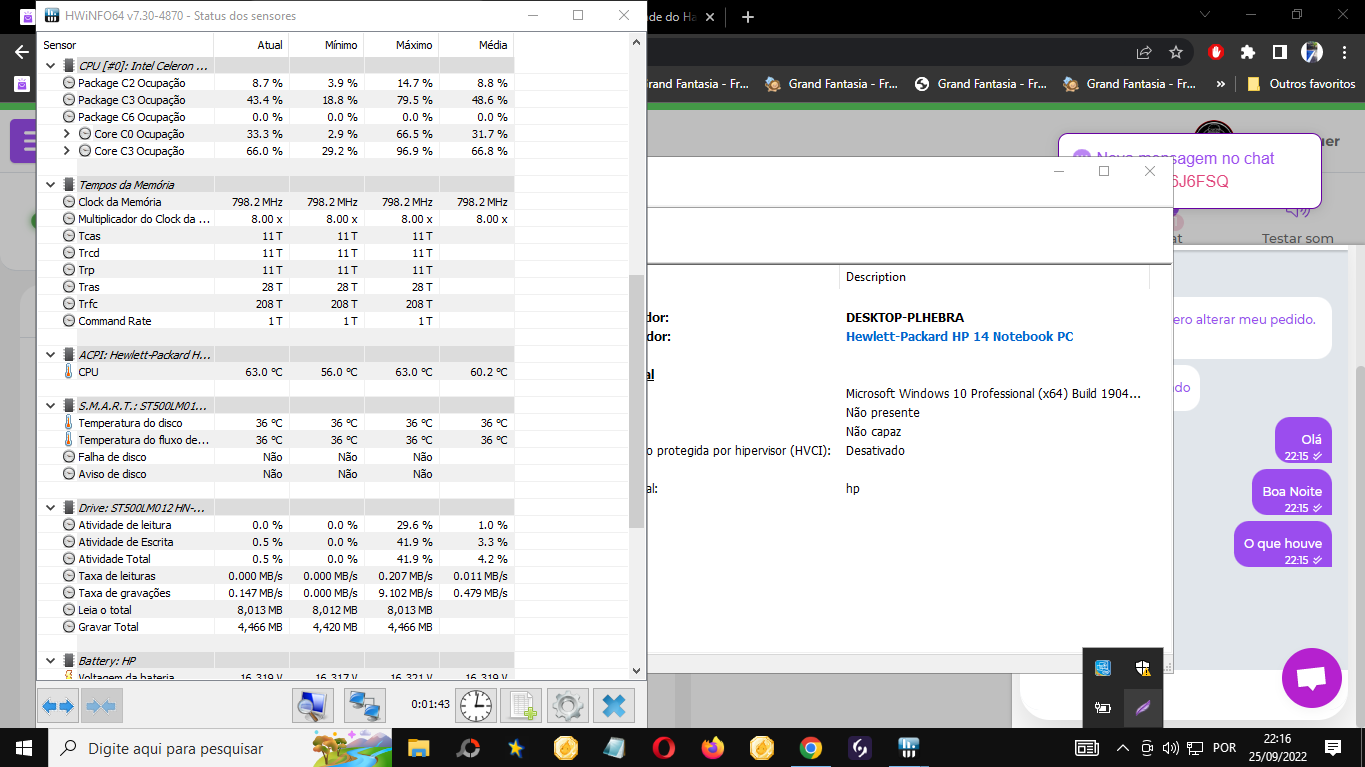
Task: Click the Média column header
Action: (x=476, y=45)
